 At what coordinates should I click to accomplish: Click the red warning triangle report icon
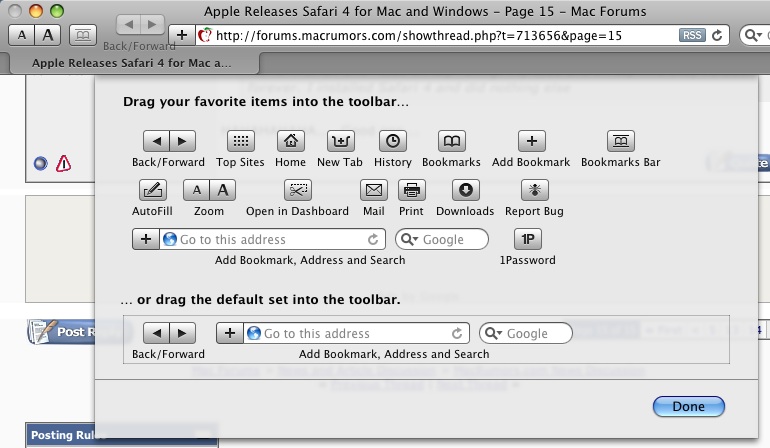point(63,163)
